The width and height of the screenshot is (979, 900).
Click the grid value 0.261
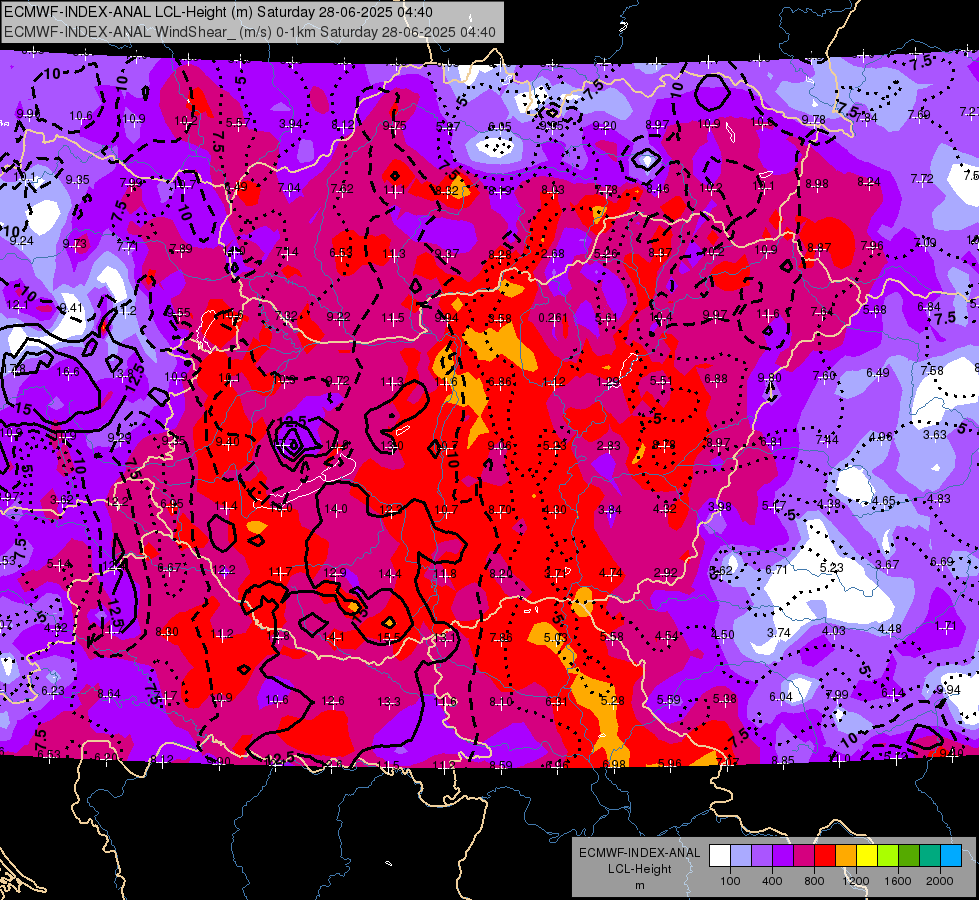click(553, 318)
